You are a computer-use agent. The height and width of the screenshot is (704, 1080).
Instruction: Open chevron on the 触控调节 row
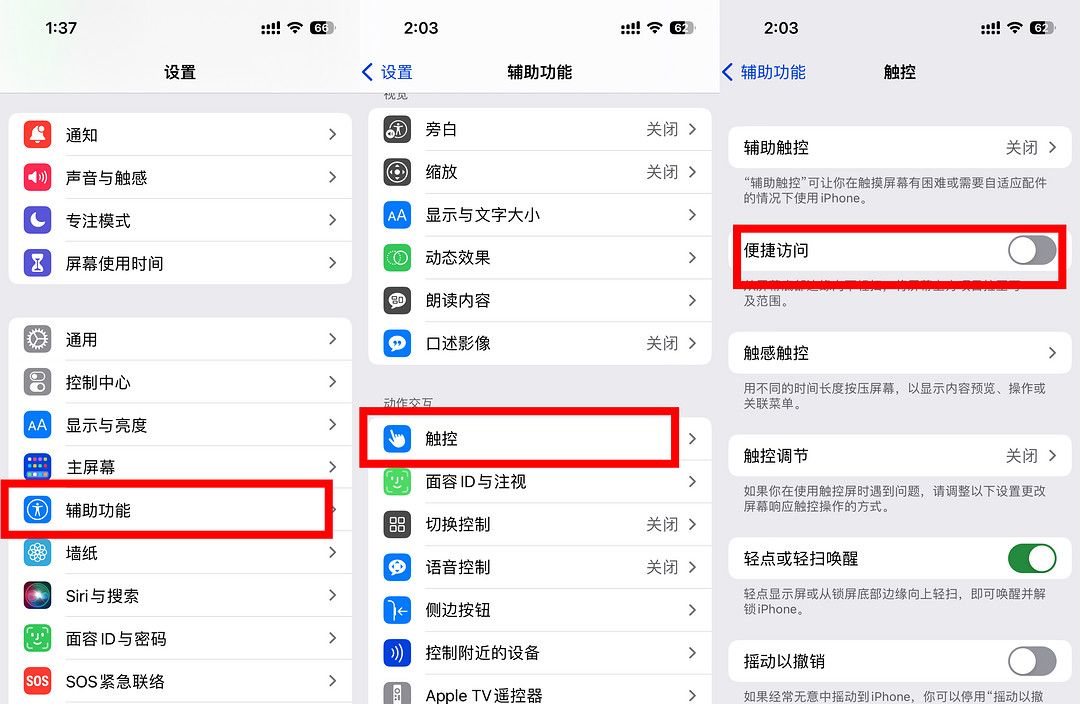(x=1052, y=455)
